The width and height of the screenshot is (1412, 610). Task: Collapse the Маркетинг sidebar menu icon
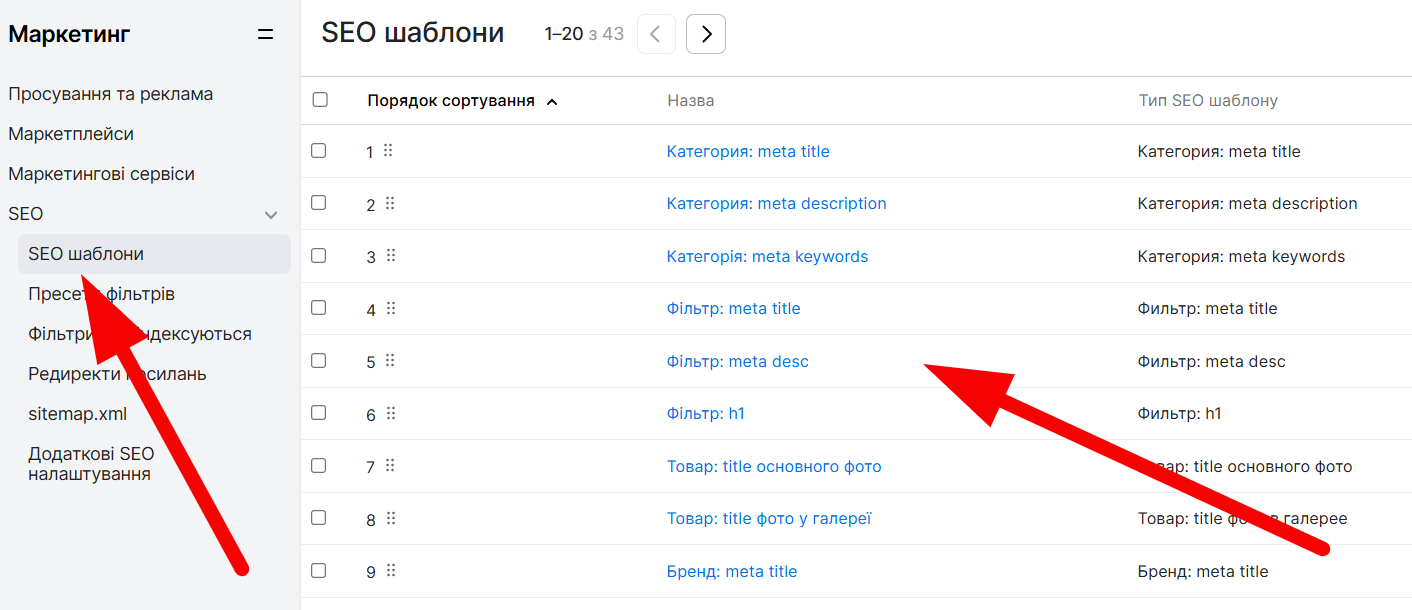point(265,34)
